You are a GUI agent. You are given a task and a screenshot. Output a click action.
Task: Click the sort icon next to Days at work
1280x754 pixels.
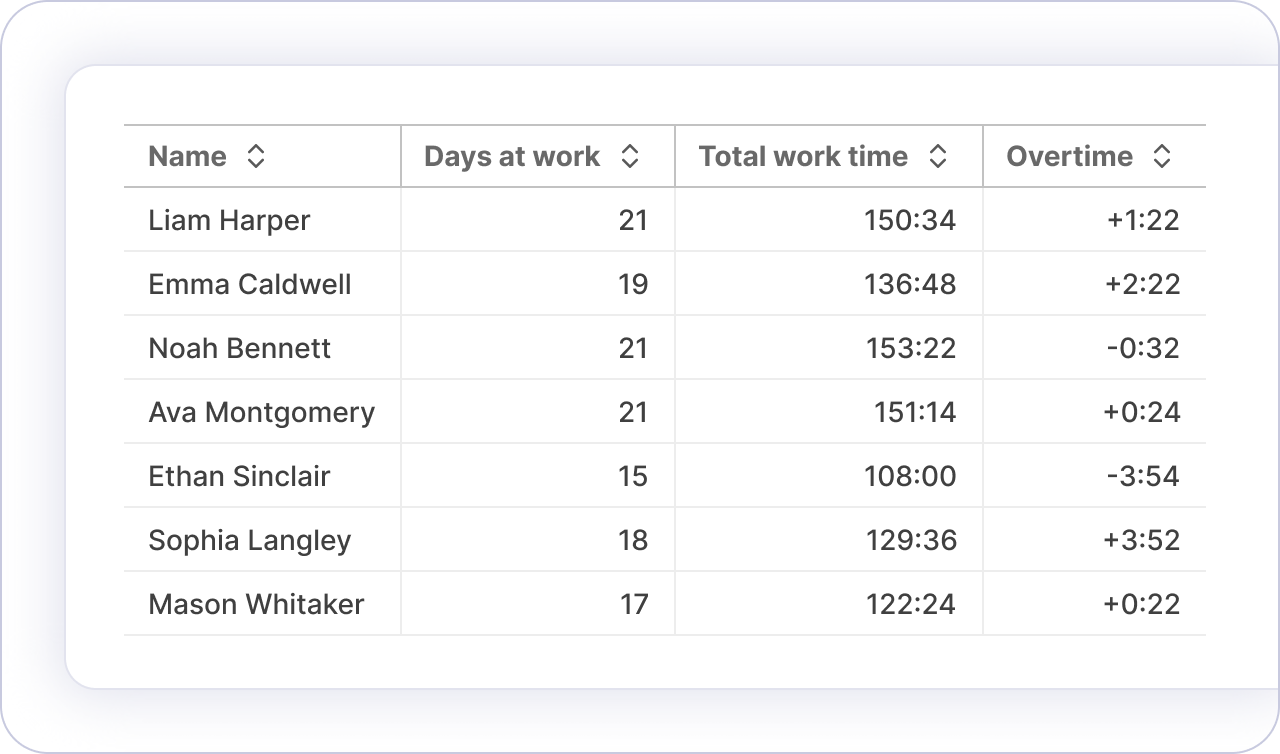(629, 156)
